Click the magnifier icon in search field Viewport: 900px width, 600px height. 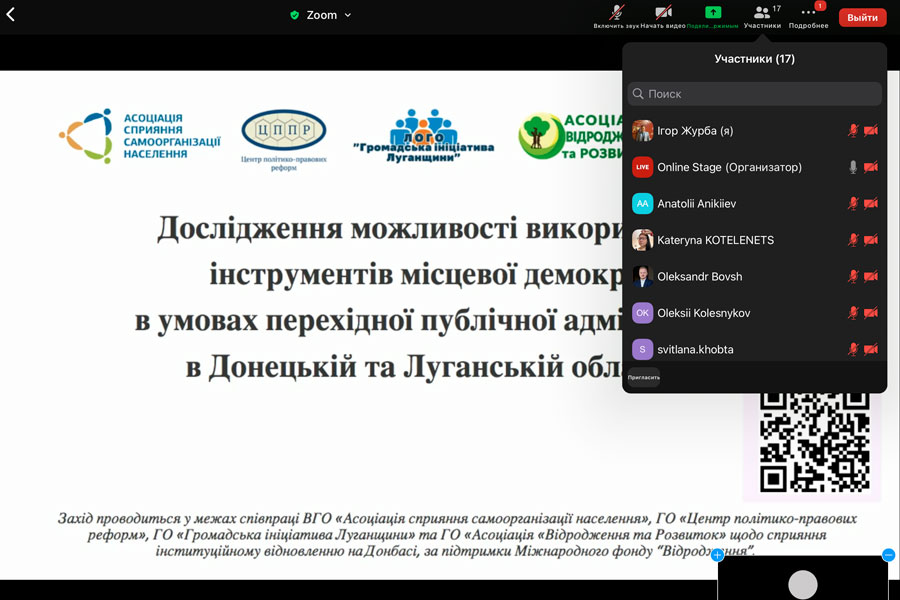click(638, 94)
